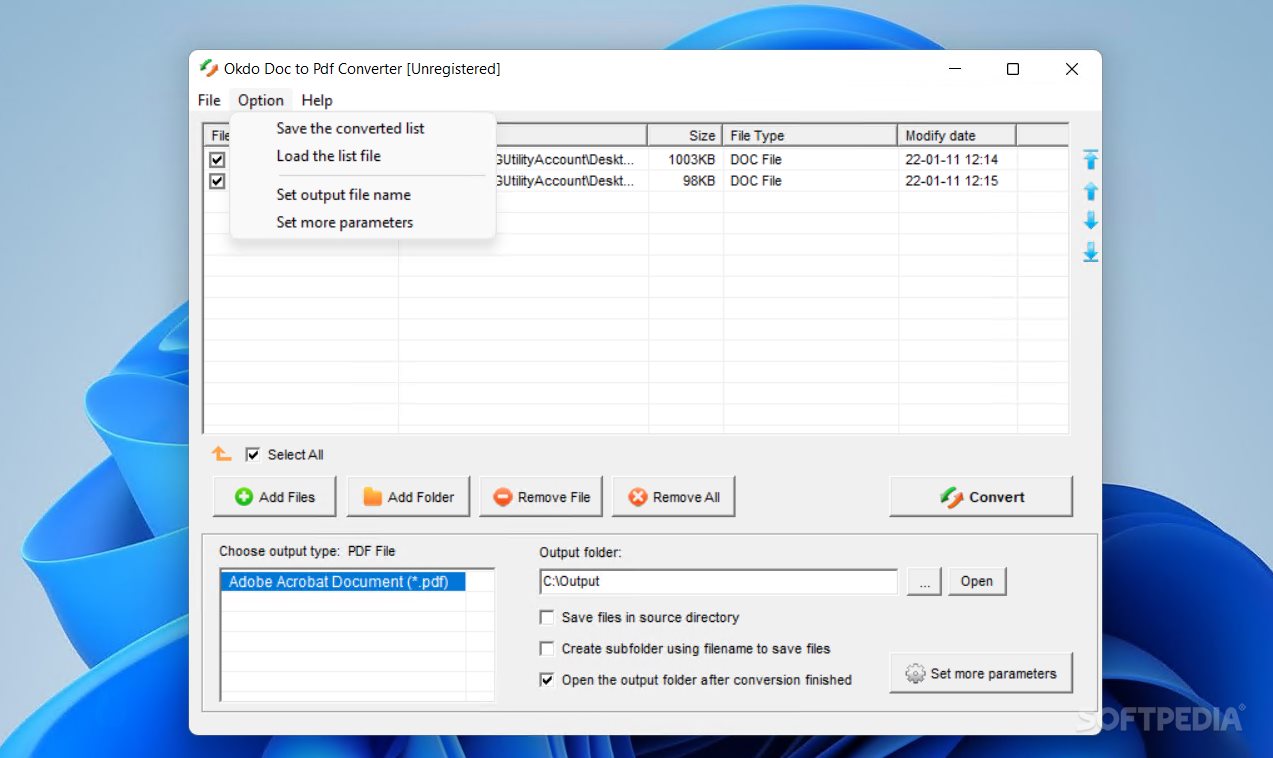Sort by the File Type column header
This screenshot has height=758, width=1273.
[x=810, y=135]
